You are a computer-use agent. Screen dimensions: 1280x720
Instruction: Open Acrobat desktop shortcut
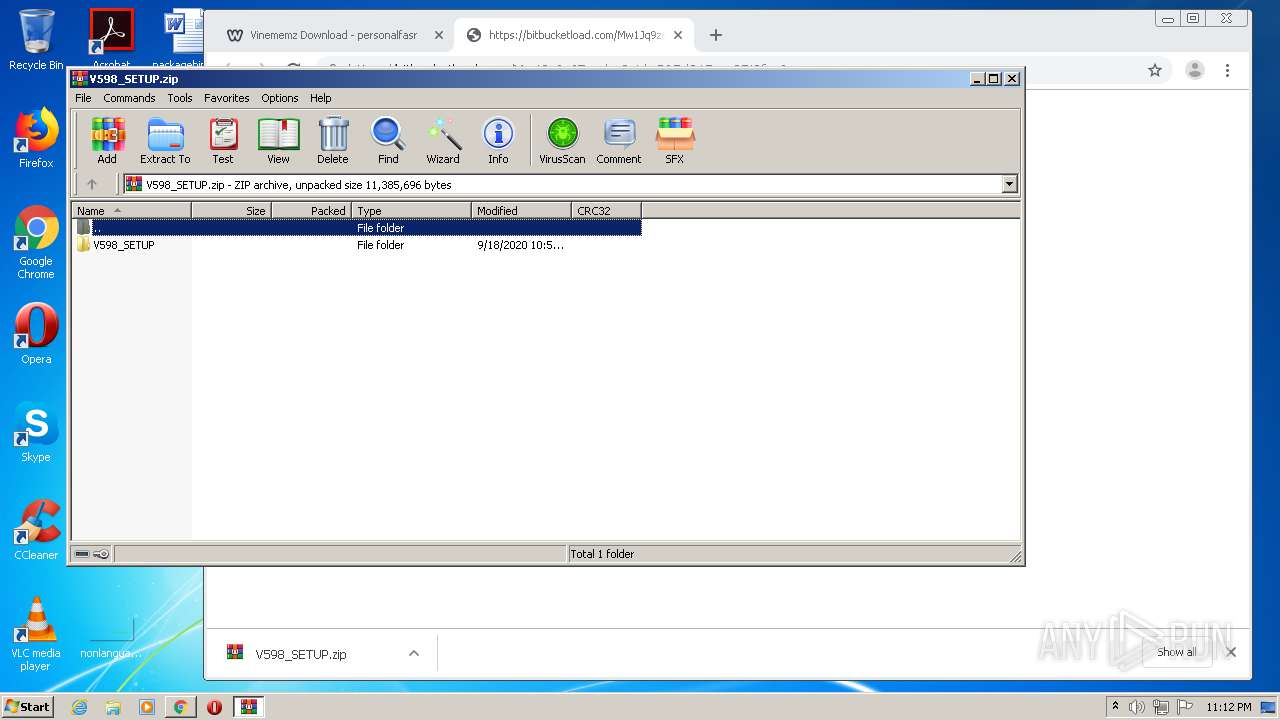pos(111,38)
